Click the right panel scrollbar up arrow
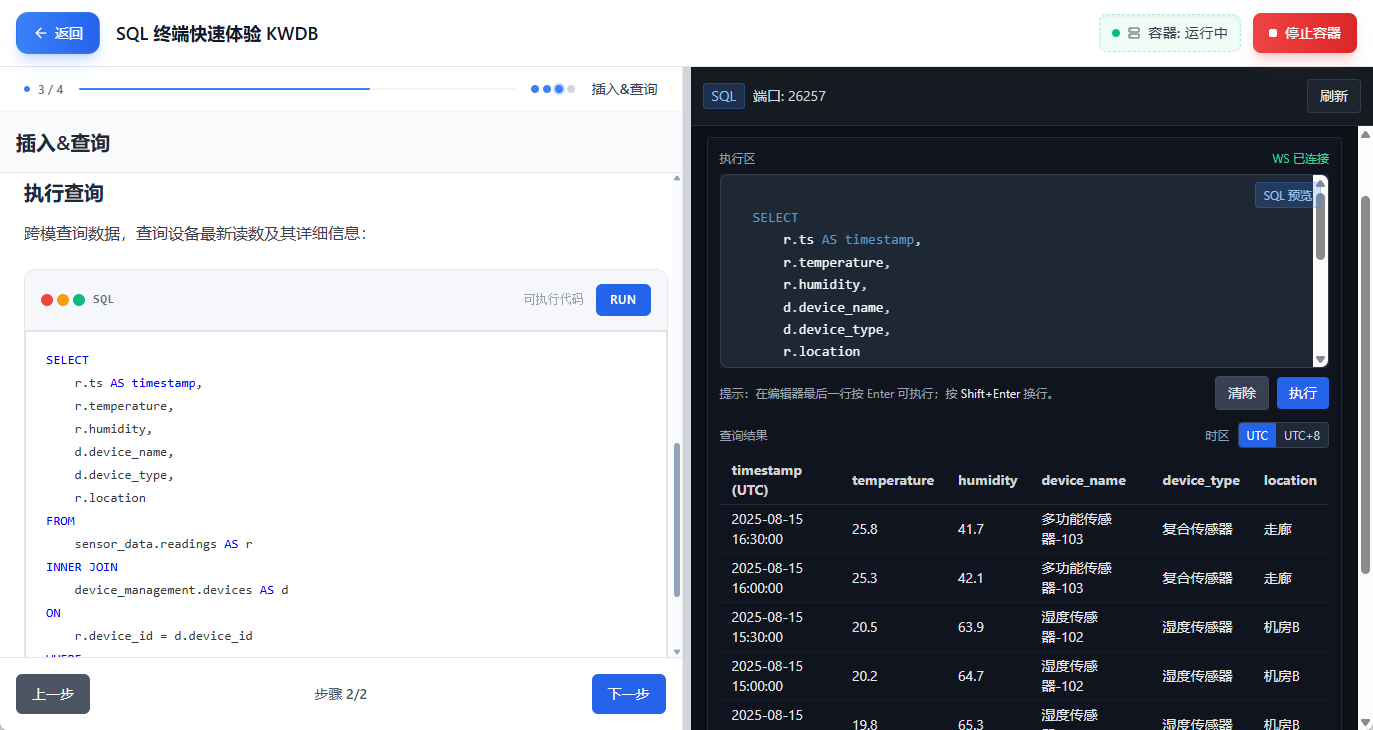The width and height of the screenshot is (1373, 730). [x=1365, y=133]
